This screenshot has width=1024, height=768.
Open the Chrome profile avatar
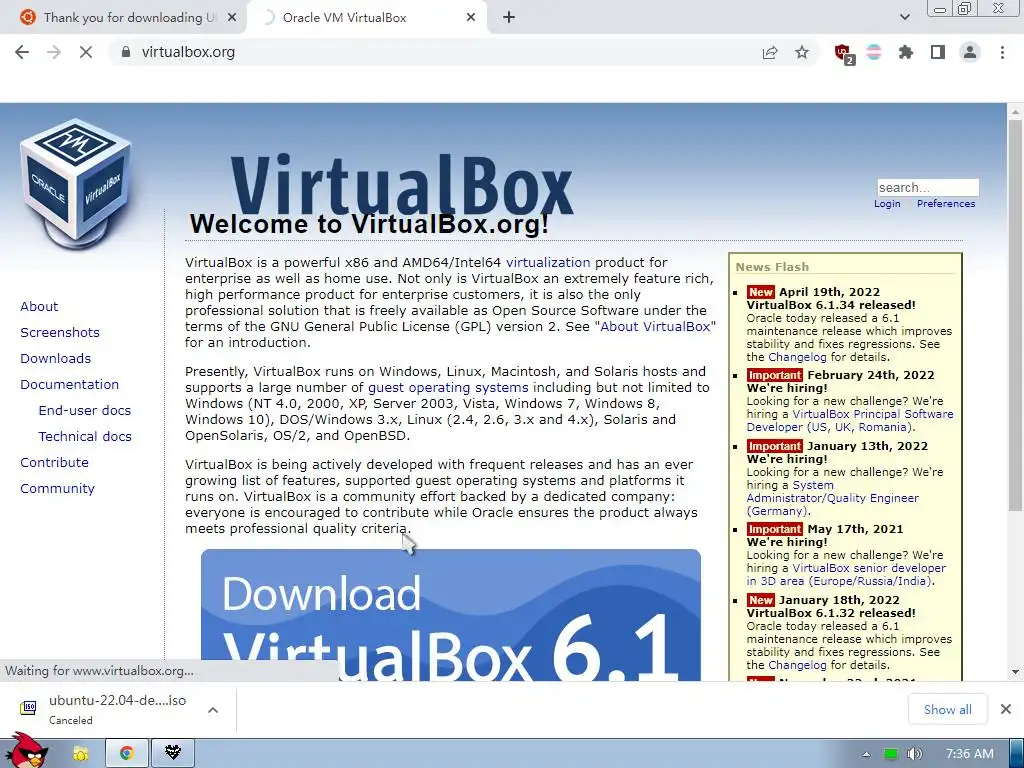point(970,52)
